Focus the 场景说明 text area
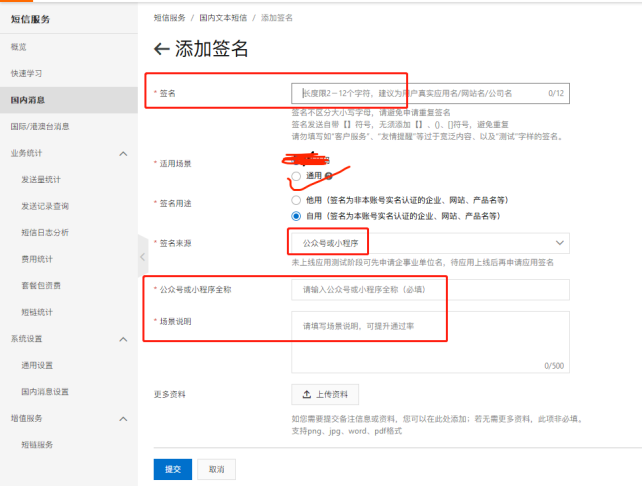Viewport: 643px width, 486px height. tap(430, 342)
